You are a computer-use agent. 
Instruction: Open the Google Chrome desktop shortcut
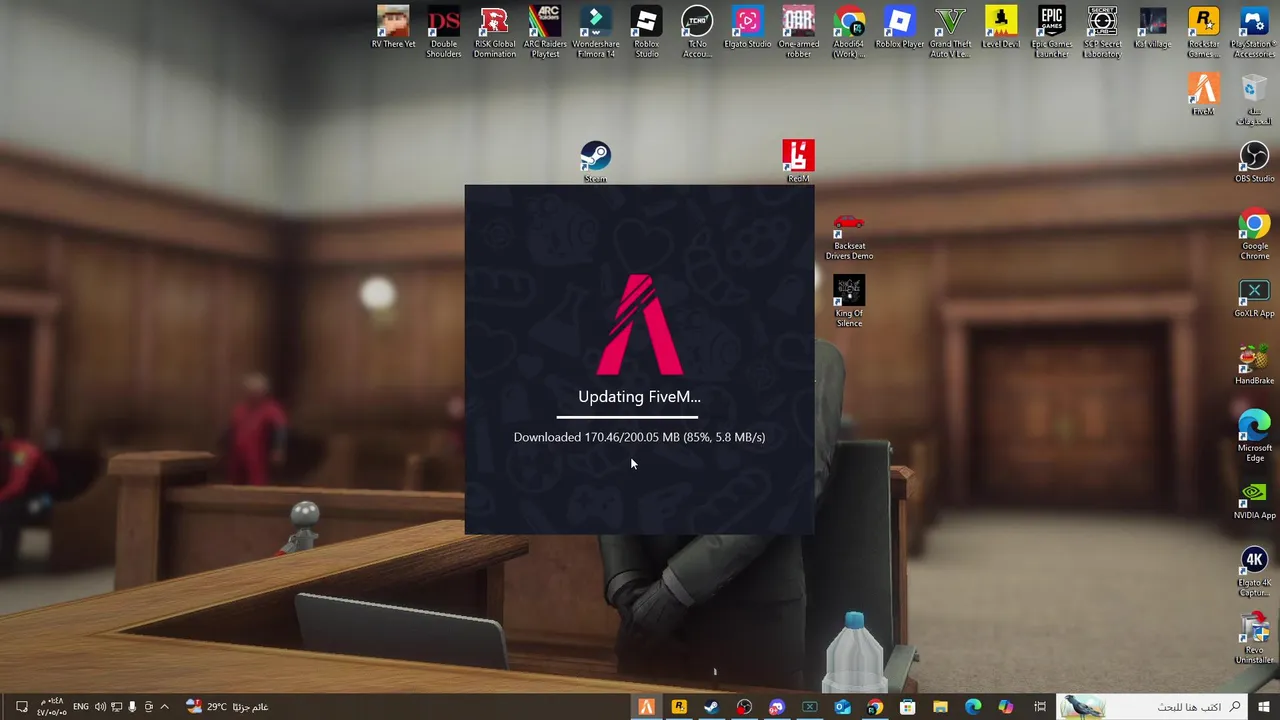point(1254,236)
